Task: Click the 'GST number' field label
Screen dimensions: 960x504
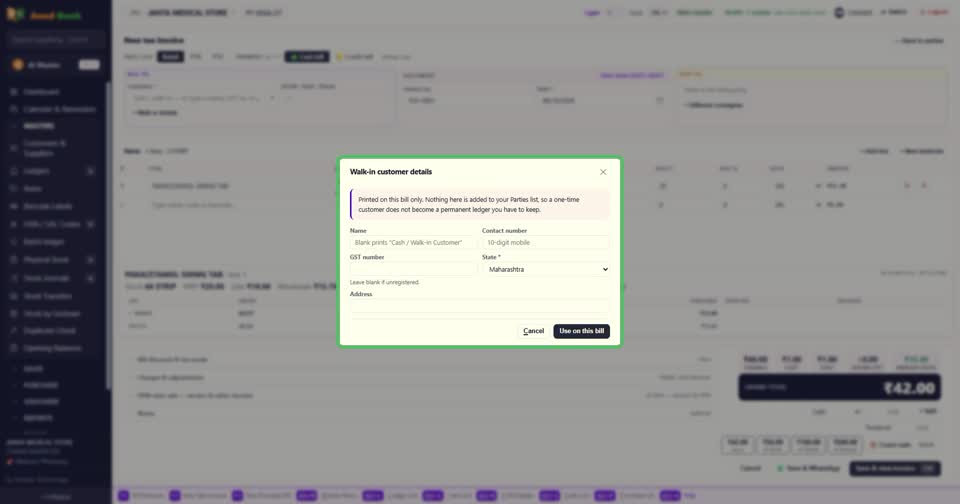Action: coord(367,257)
